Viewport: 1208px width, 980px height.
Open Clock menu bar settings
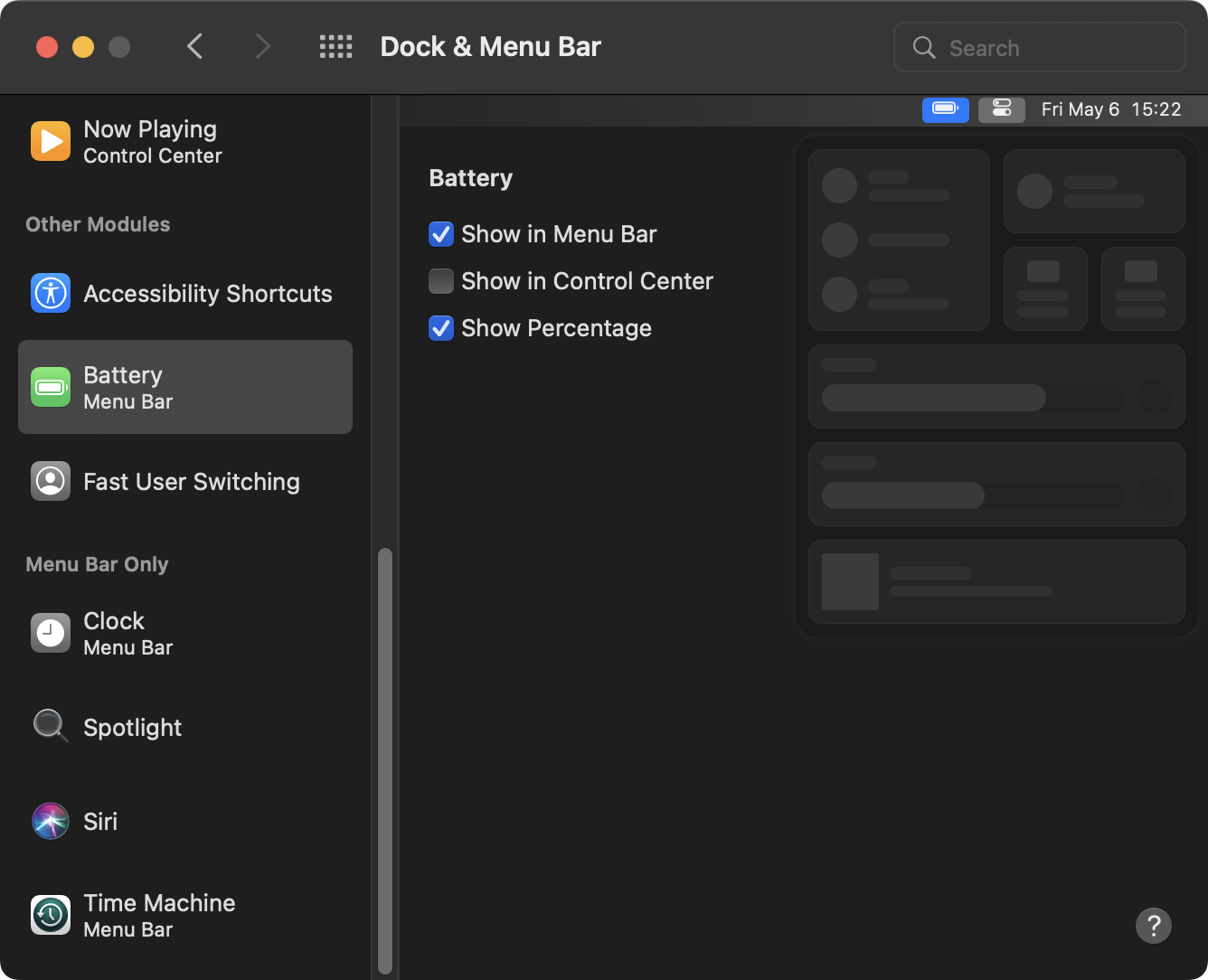point(185,633)
